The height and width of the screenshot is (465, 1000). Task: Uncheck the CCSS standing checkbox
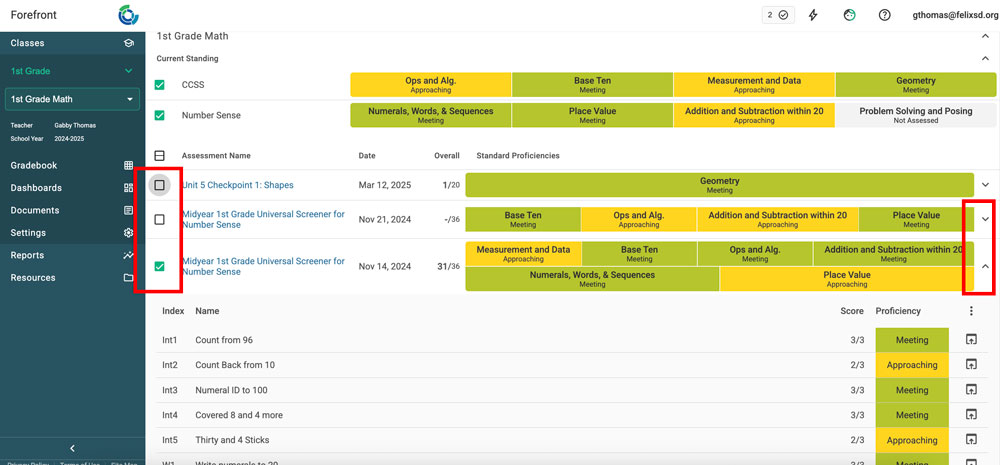pos(160,86)
